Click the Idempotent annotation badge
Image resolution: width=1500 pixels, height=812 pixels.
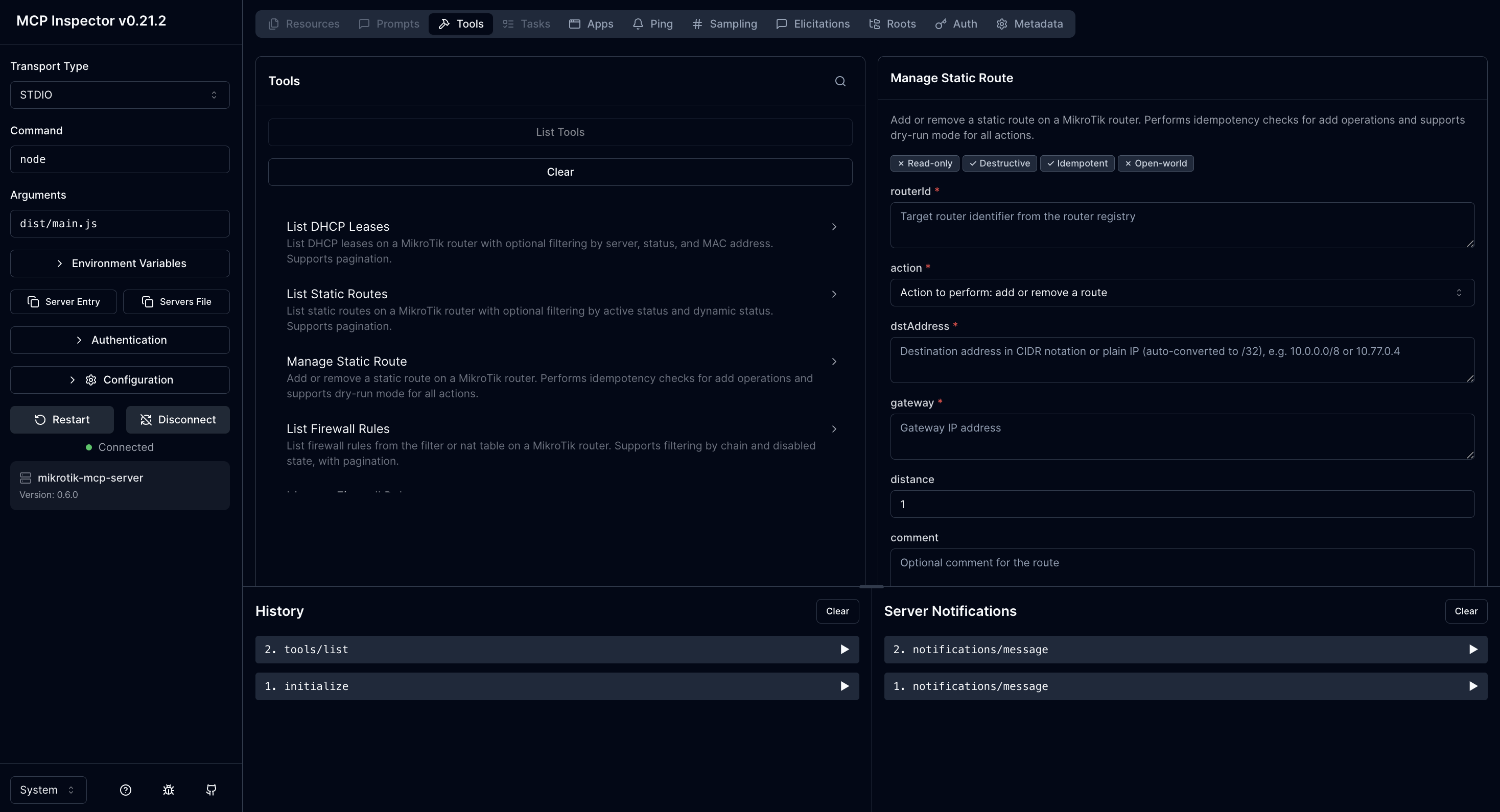[x=1077, y=163]
